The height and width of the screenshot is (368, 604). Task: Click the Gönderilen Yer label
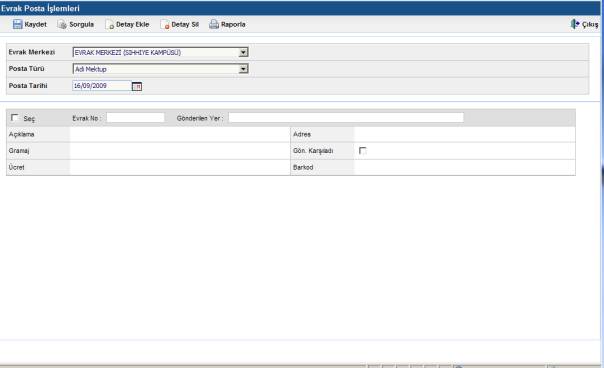click(x=200, y=118)
